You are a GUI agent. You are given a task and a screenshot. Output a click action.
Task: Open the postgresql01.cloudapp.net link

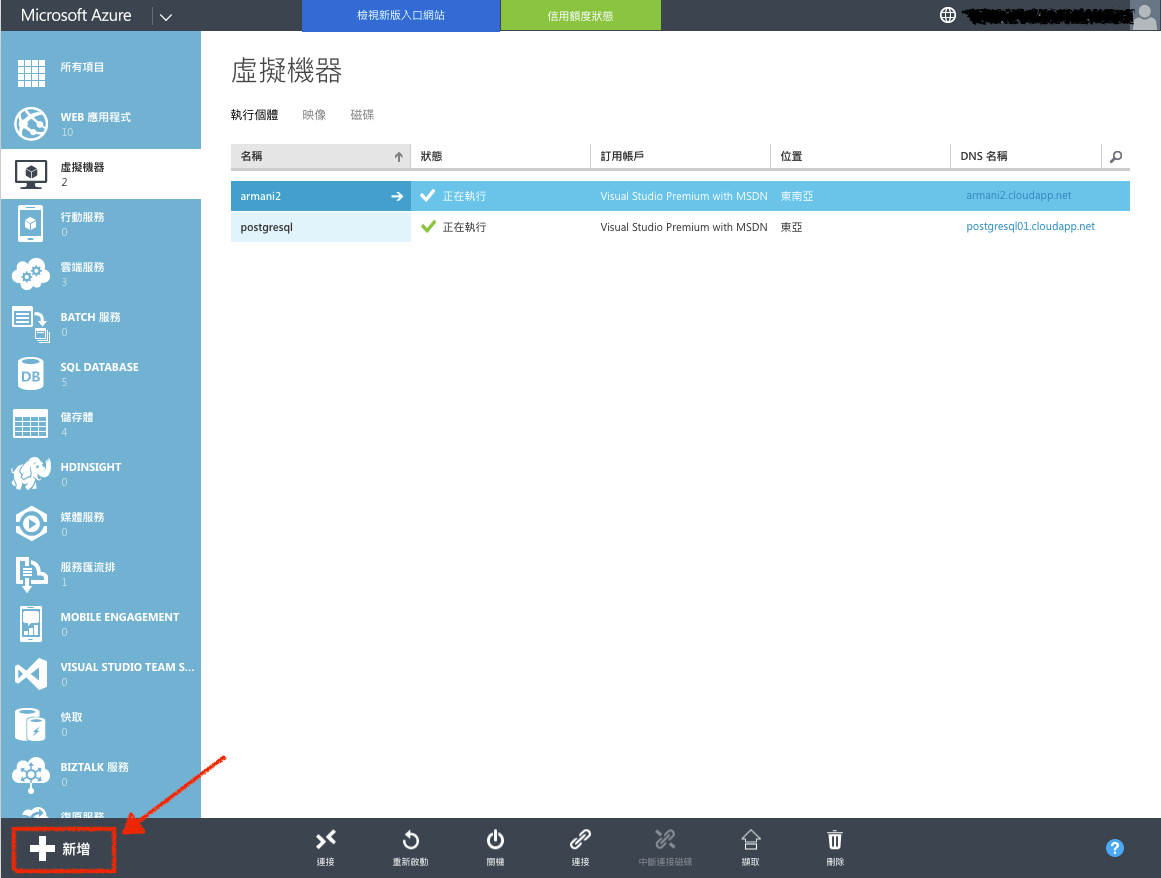[x=1030, y=226]
